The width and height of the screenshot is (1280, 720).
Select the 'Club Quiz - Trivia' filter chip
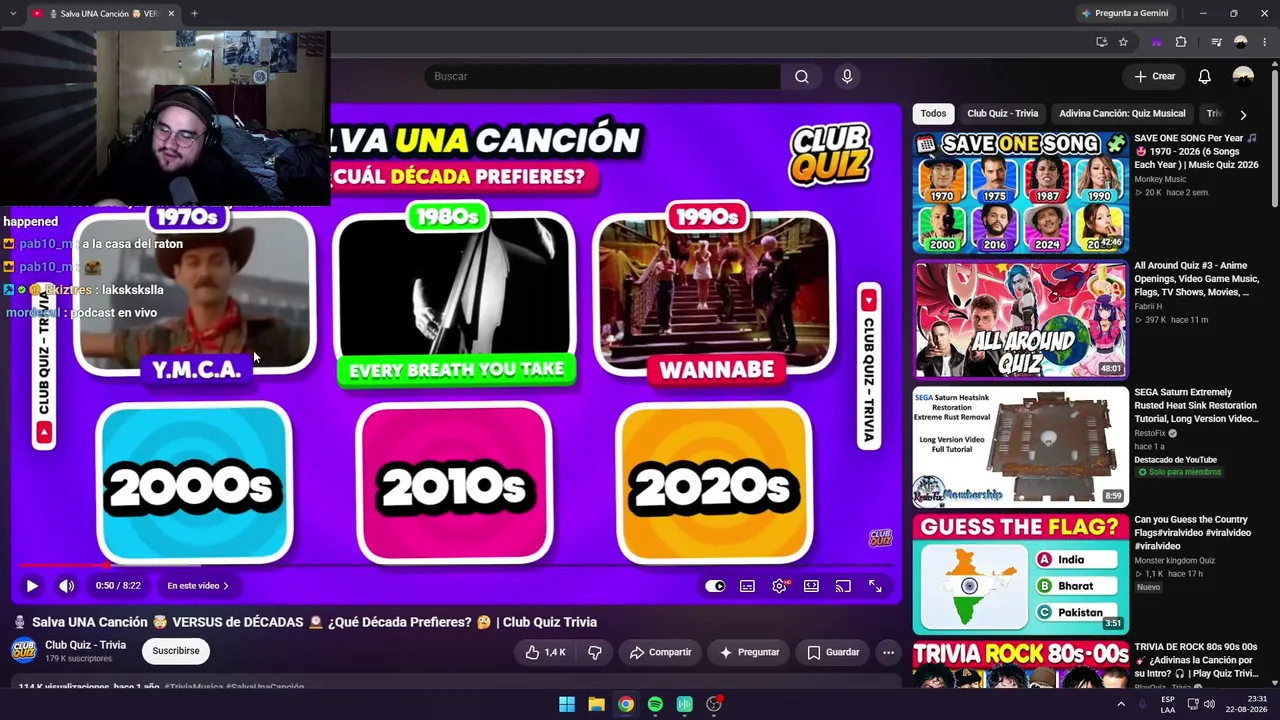tap(1002, 114)
